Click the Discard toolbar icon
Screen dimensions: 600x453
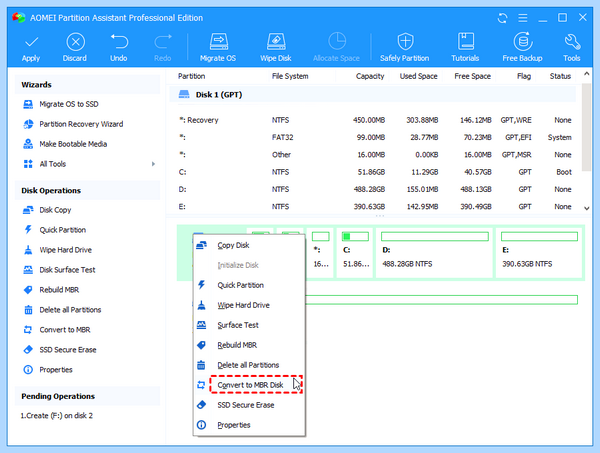(x=75, y=48)
